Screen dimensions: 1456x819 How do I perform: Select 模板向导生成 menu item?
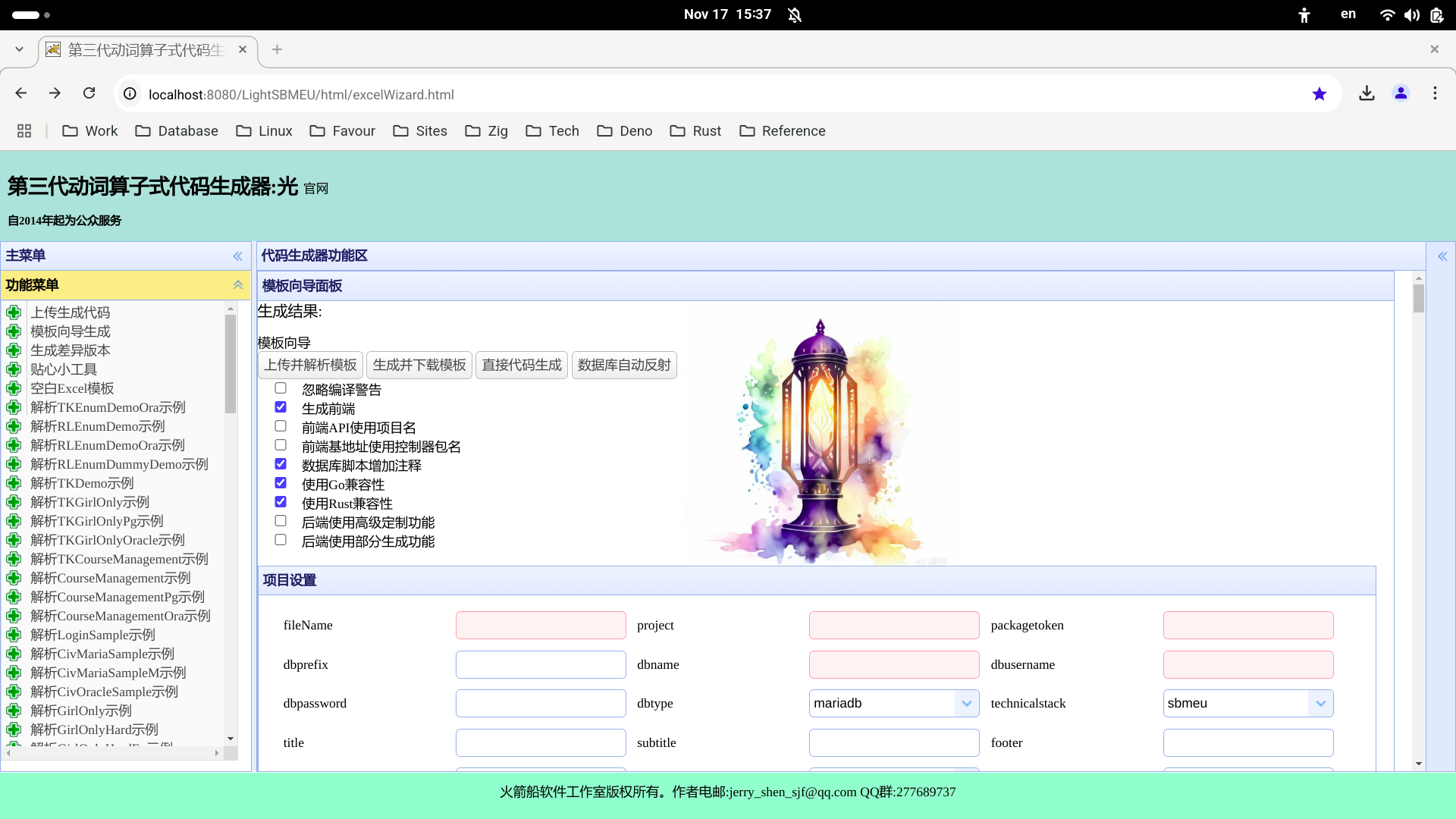click(71, 331)
